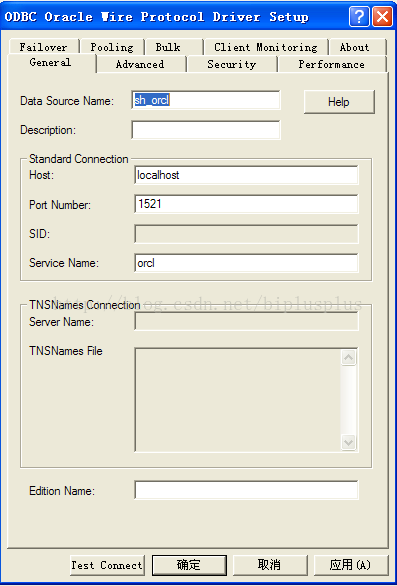Click the TNSNames Connection group title
The width and height of the screenshot is (397, 586).
84,305
